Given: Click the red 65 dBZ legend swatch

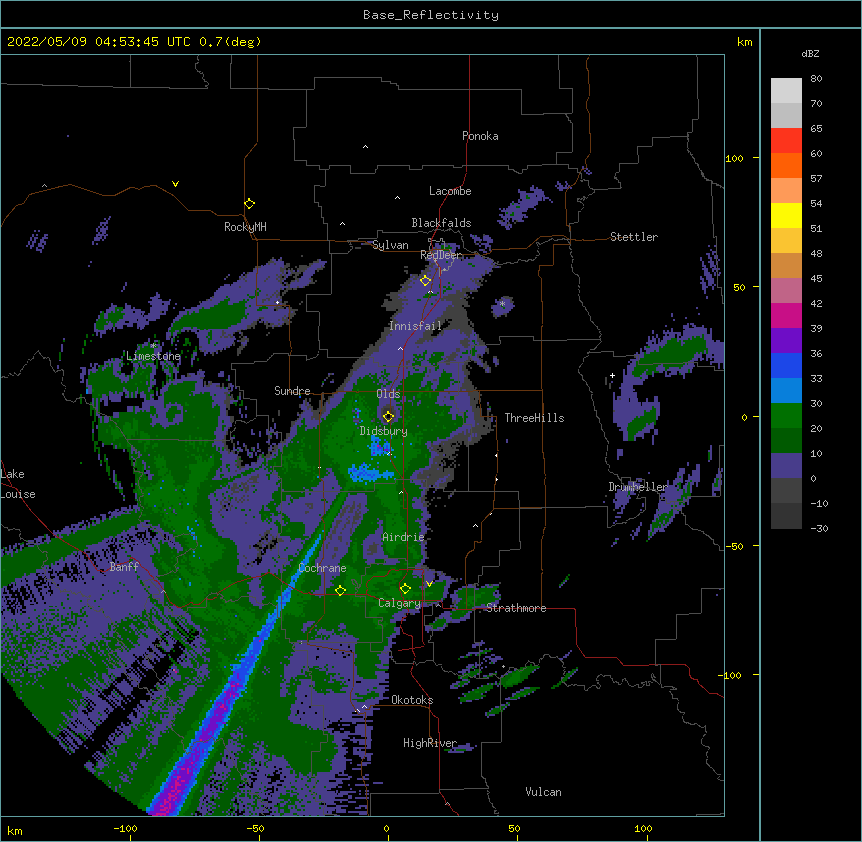Looking at the screenshot, I should click(x=786, y=141).
